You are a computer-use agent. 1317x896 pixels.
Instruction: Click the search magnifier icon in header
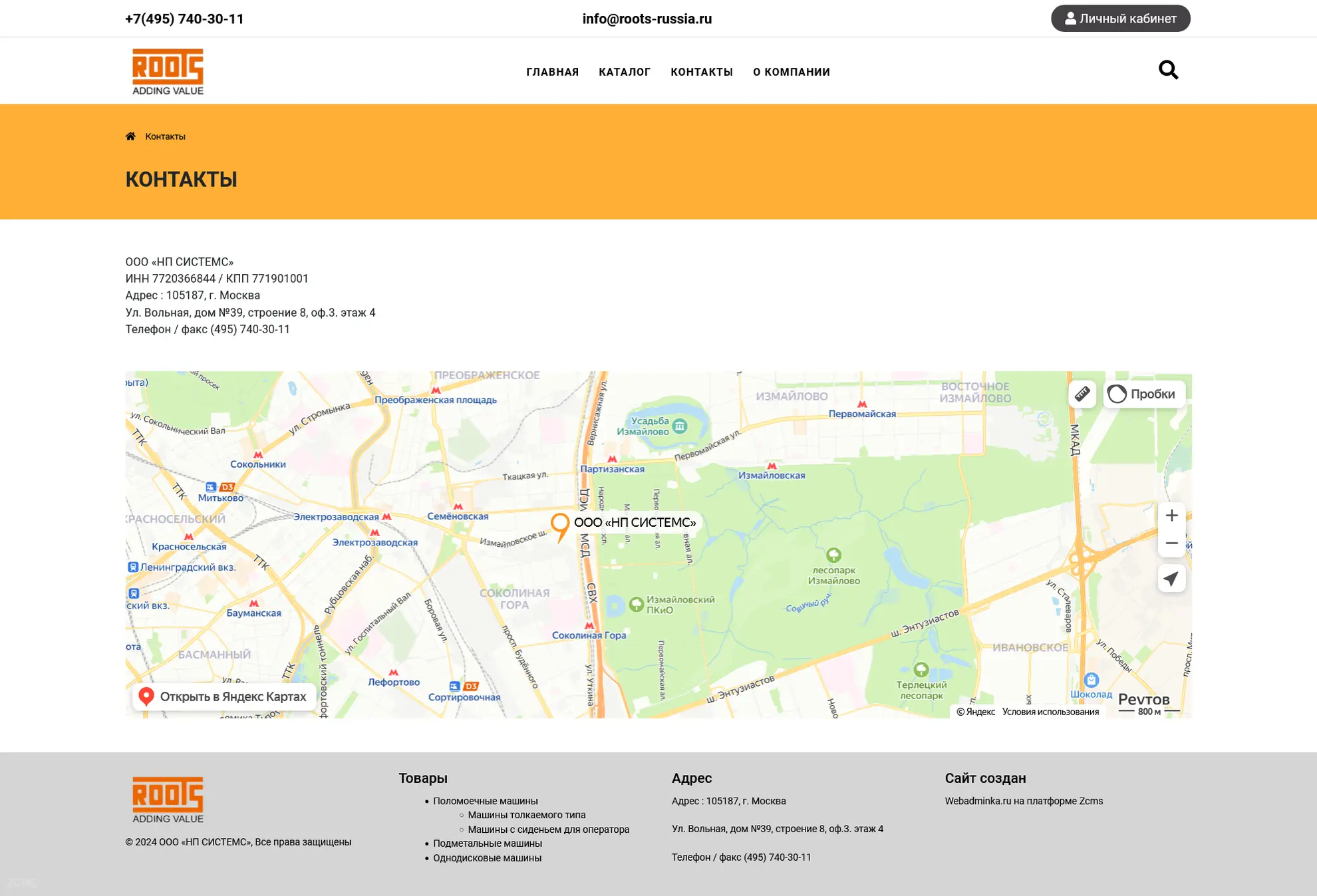[1167, 70]
